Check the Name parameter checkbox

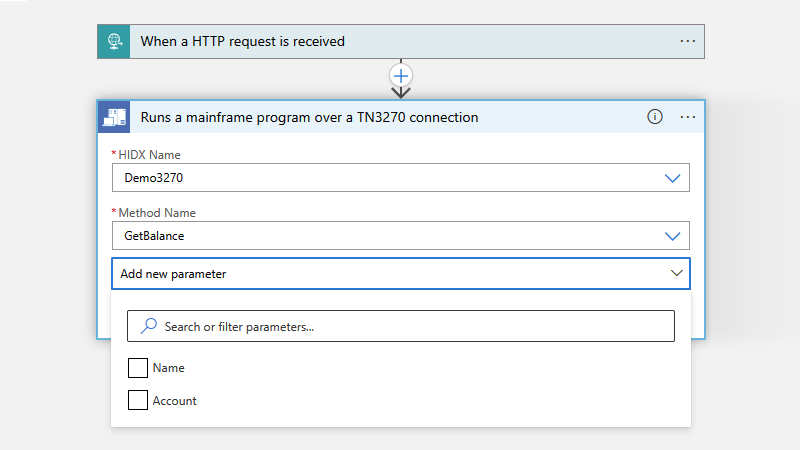click(x=138, y=368)
